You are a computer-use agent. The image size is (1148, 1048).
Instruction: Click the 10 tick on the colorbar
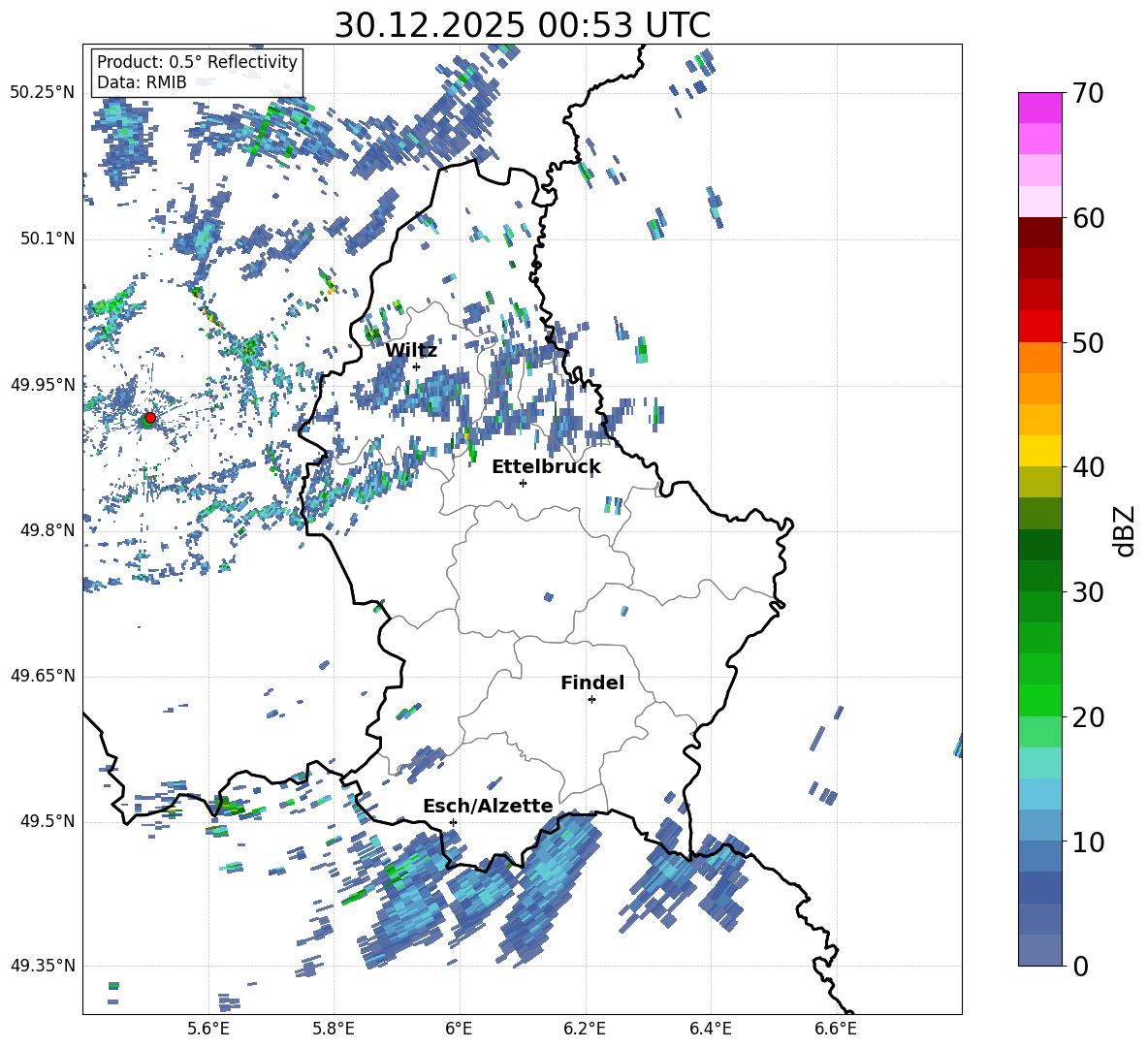pyautogui.click(x=1088, y=842)
